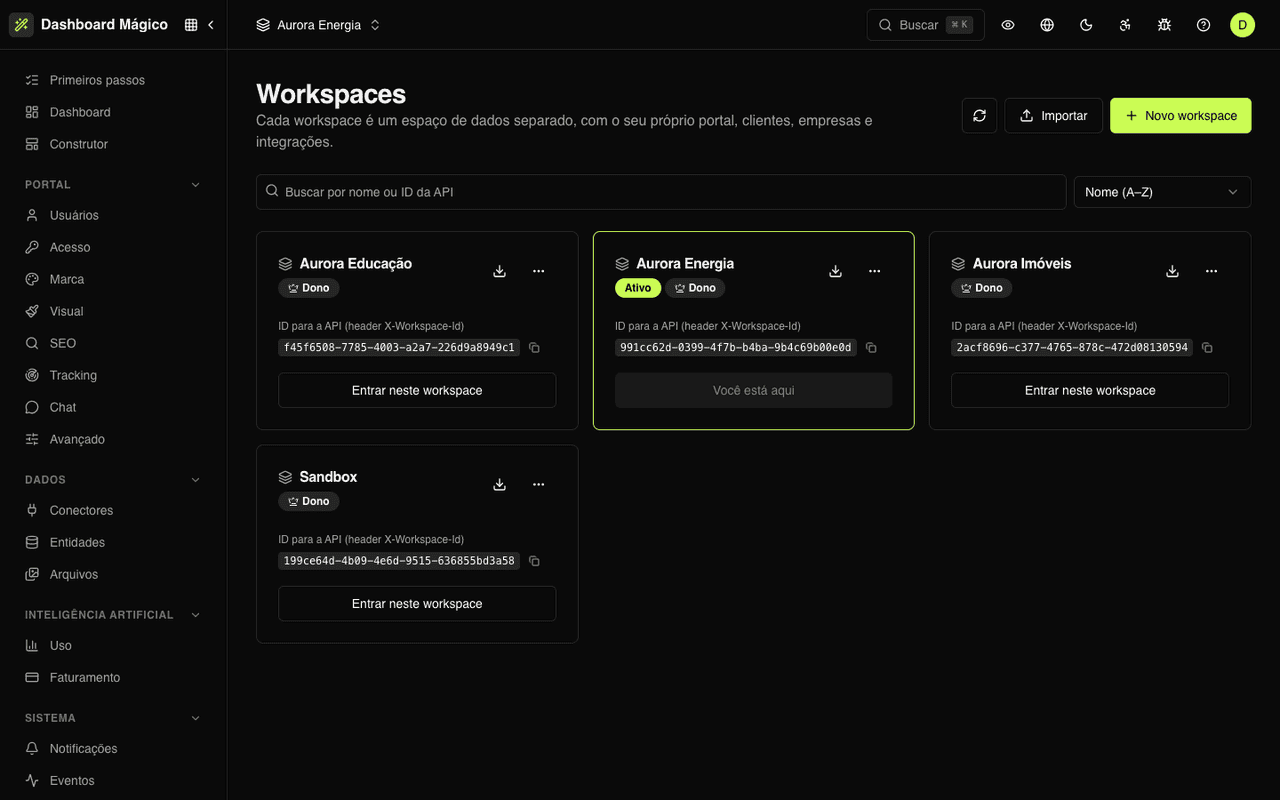Copy the Aurora Imóveis workspace ID
Screen dimensions: 1280x800
[1207, 348]
